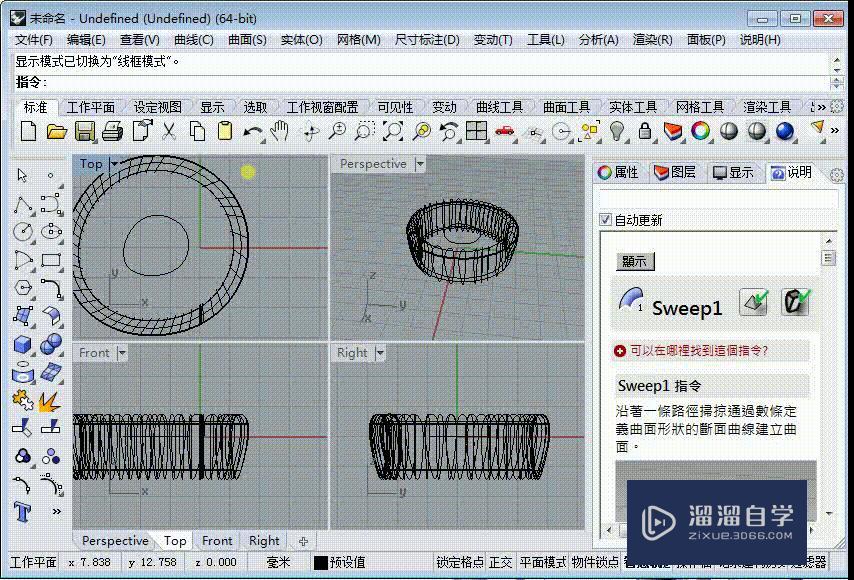
Task: Select the Box solid tool
Action: (23, 344)
